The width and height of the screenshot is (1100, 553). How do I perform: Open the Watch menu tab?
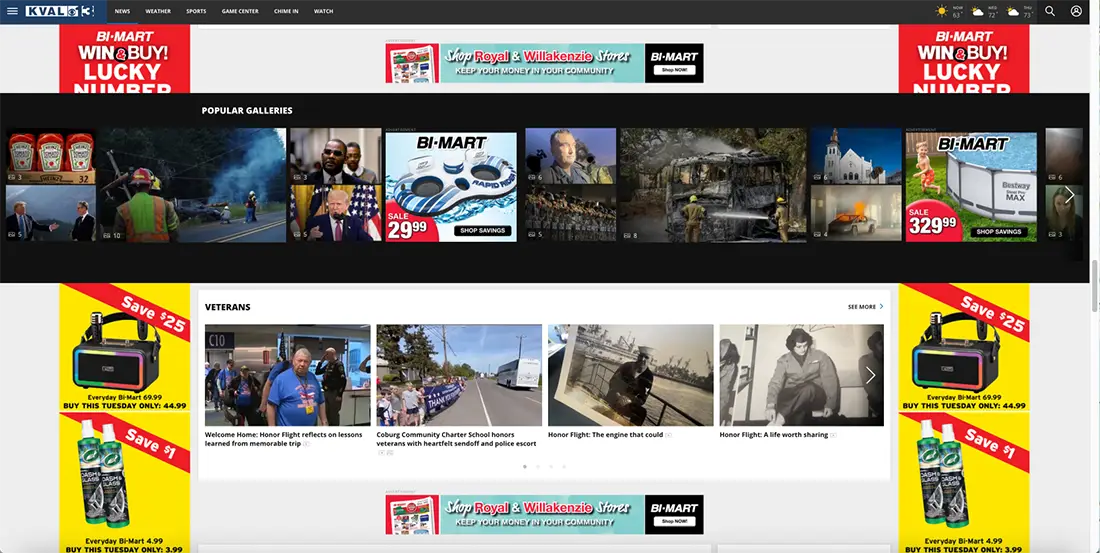(323, 11)
